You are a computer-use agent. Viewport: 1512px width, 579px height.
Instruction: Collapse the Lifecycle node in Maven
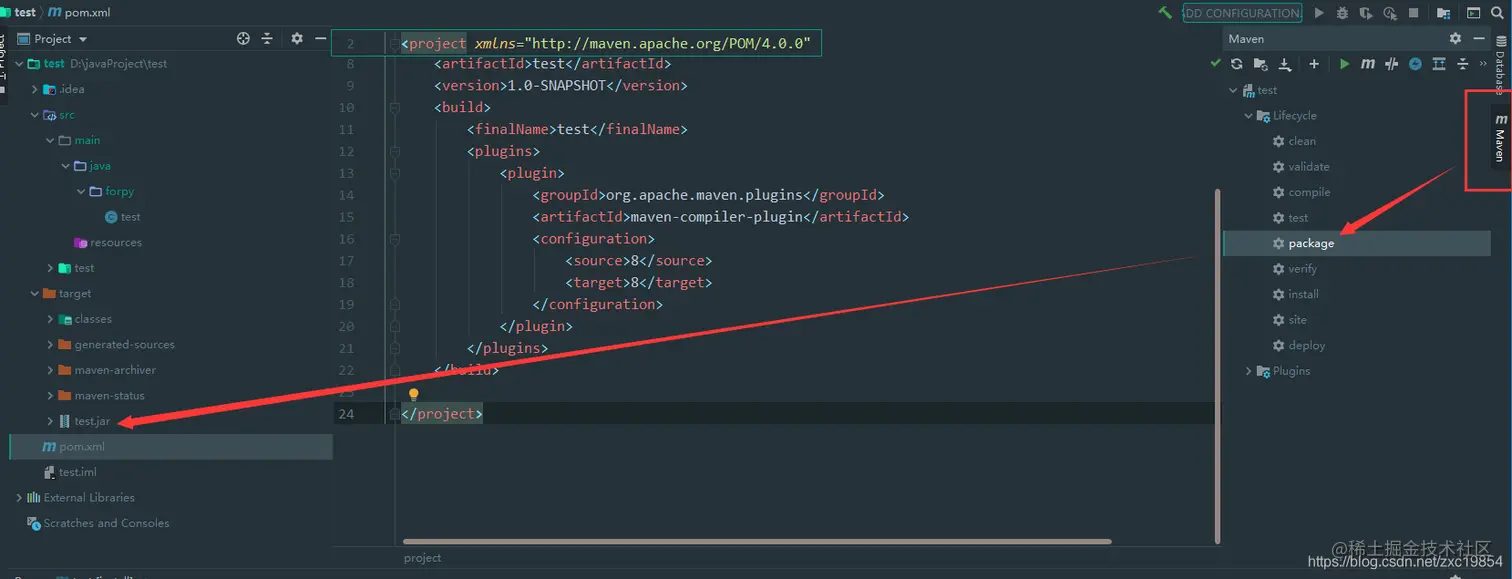coord(1248,116)
